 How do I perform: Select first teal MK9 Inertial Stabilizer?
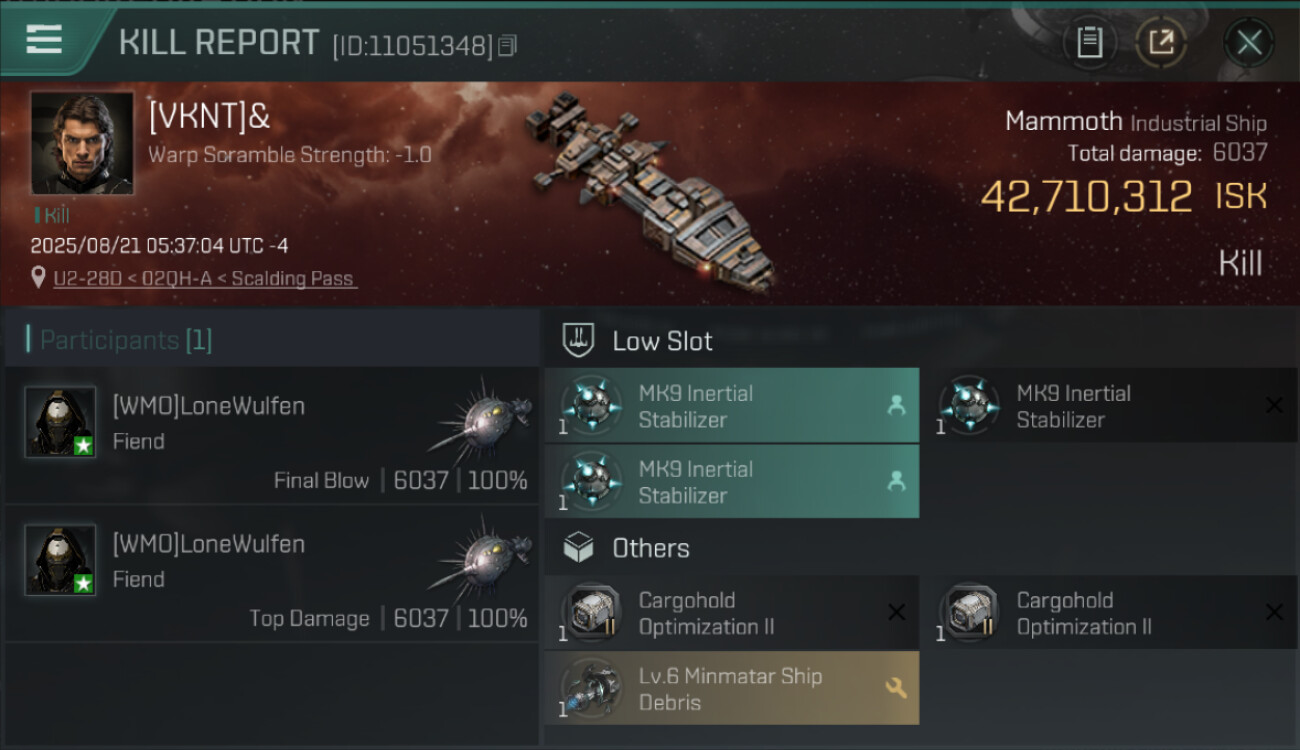[731, 406]
